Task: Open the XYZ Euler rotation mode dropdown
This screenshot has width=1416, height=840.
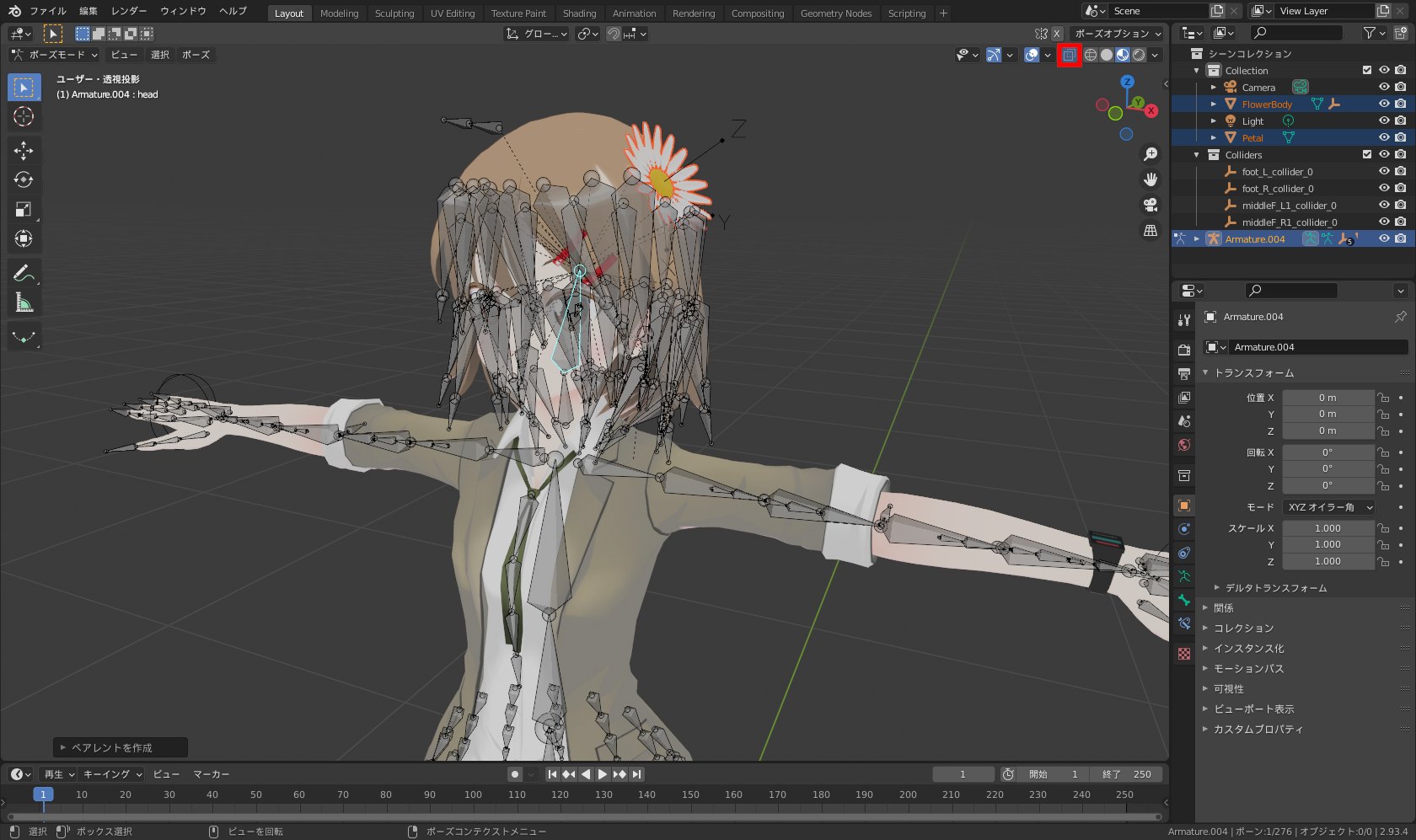Action: point(1327,506)
